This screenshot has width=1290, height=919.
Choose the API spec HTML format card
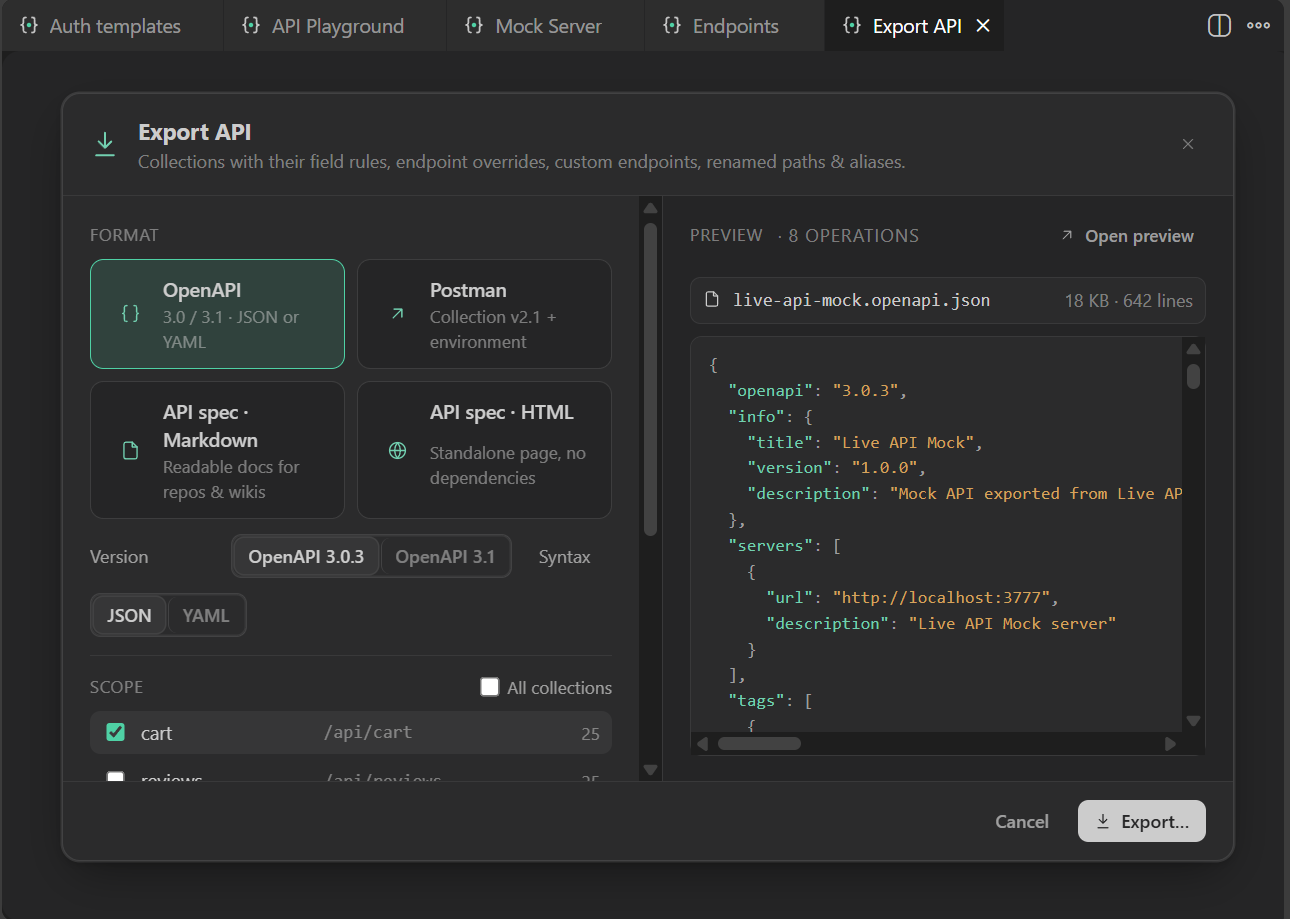tap(484, 450)
